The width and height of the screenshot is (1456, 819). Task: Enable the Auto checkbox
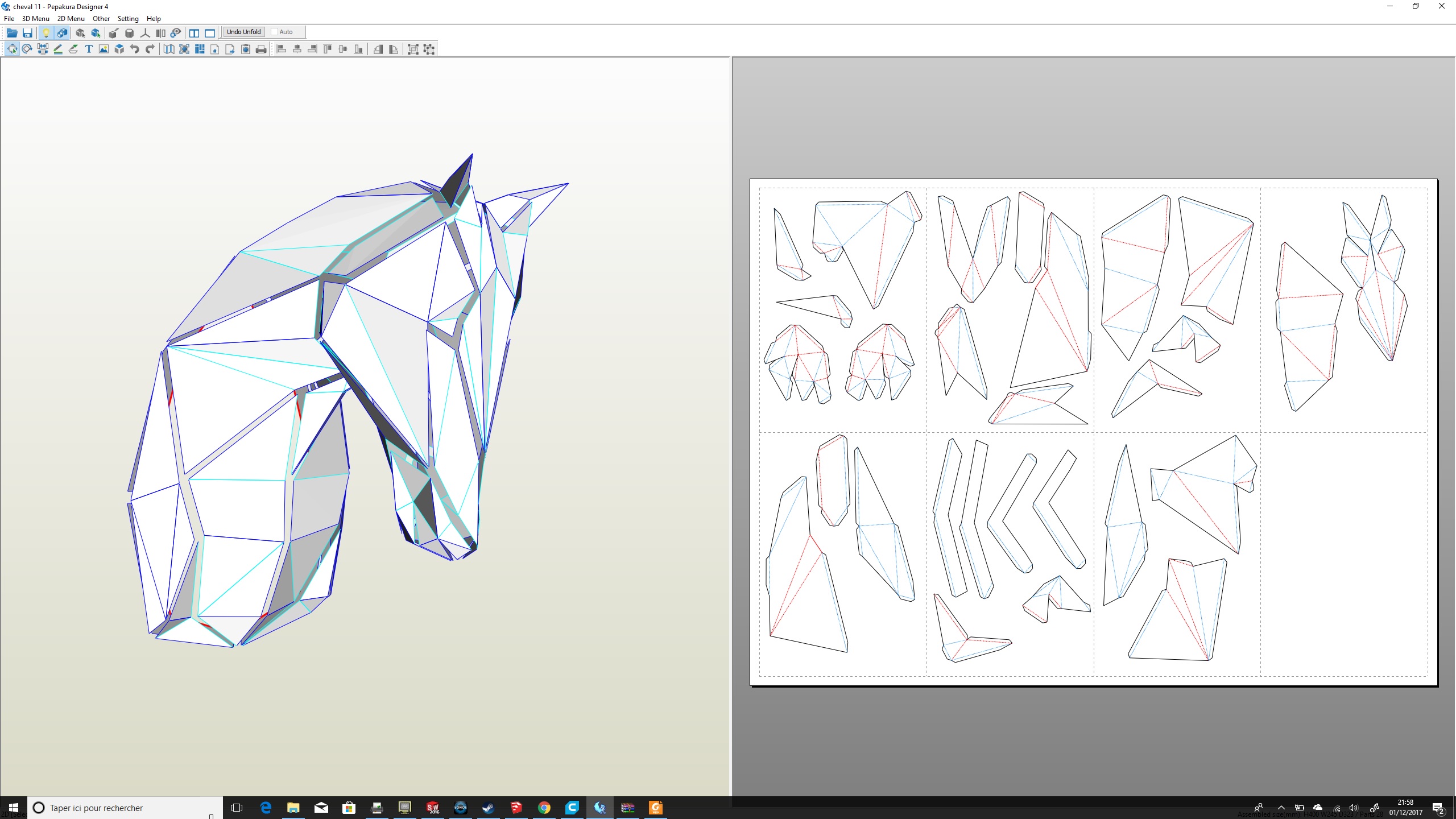point(275,32)
